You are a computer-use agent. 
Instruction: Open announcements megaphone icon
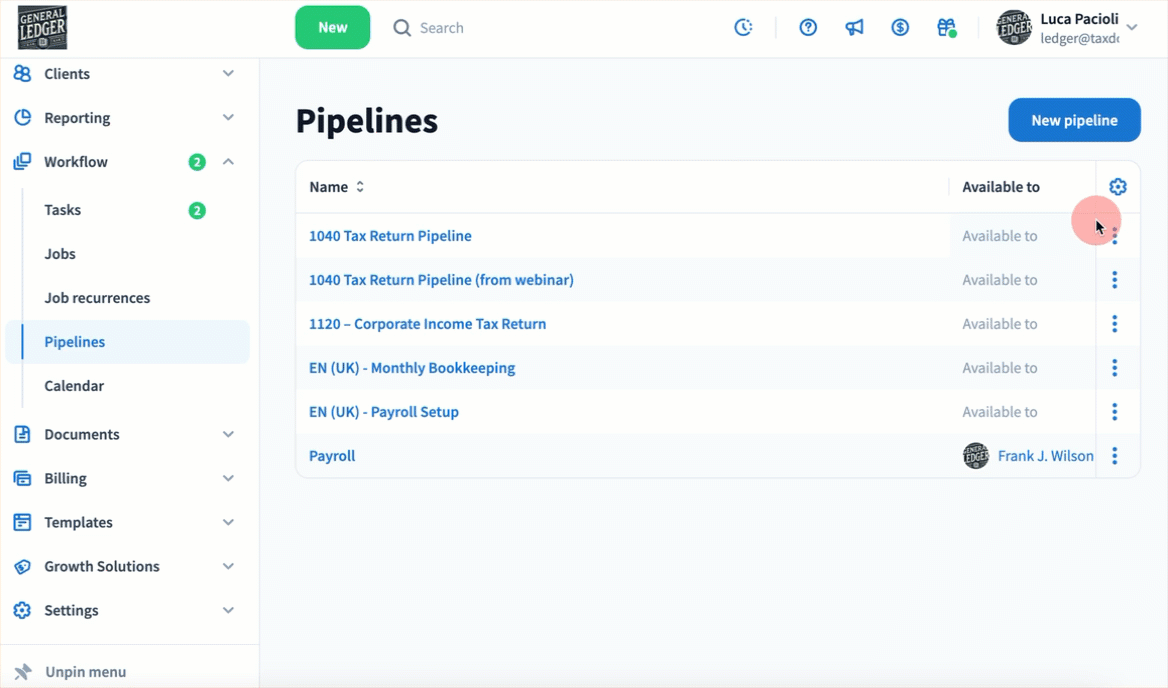click(x=854, y=28)
